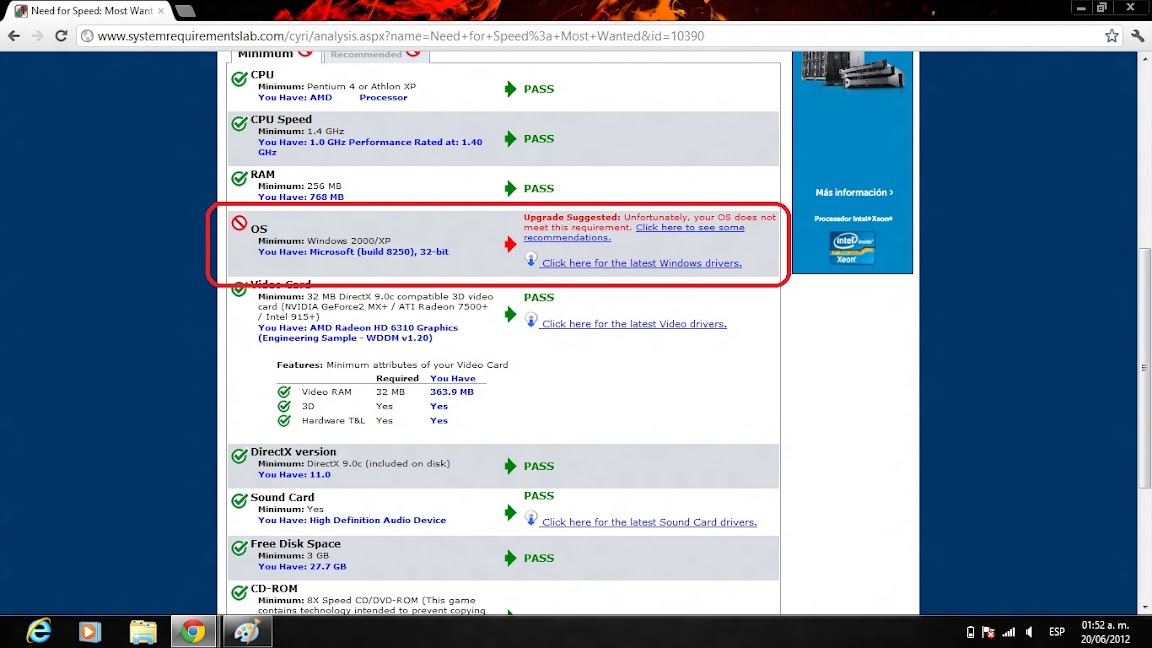Open latest Video drivers link

click(x=634, y=323)
